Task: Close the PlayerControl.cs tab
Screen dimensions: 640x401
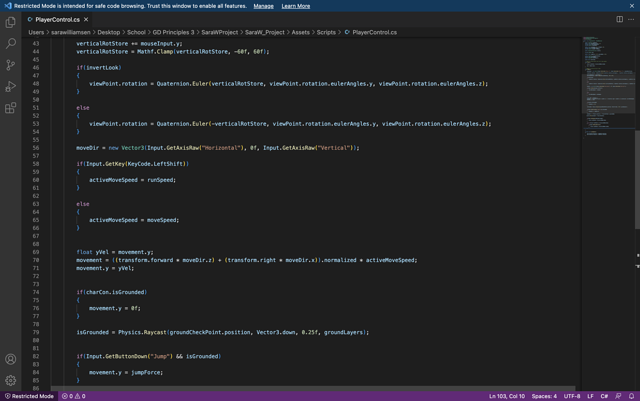Action: point(86,19)
